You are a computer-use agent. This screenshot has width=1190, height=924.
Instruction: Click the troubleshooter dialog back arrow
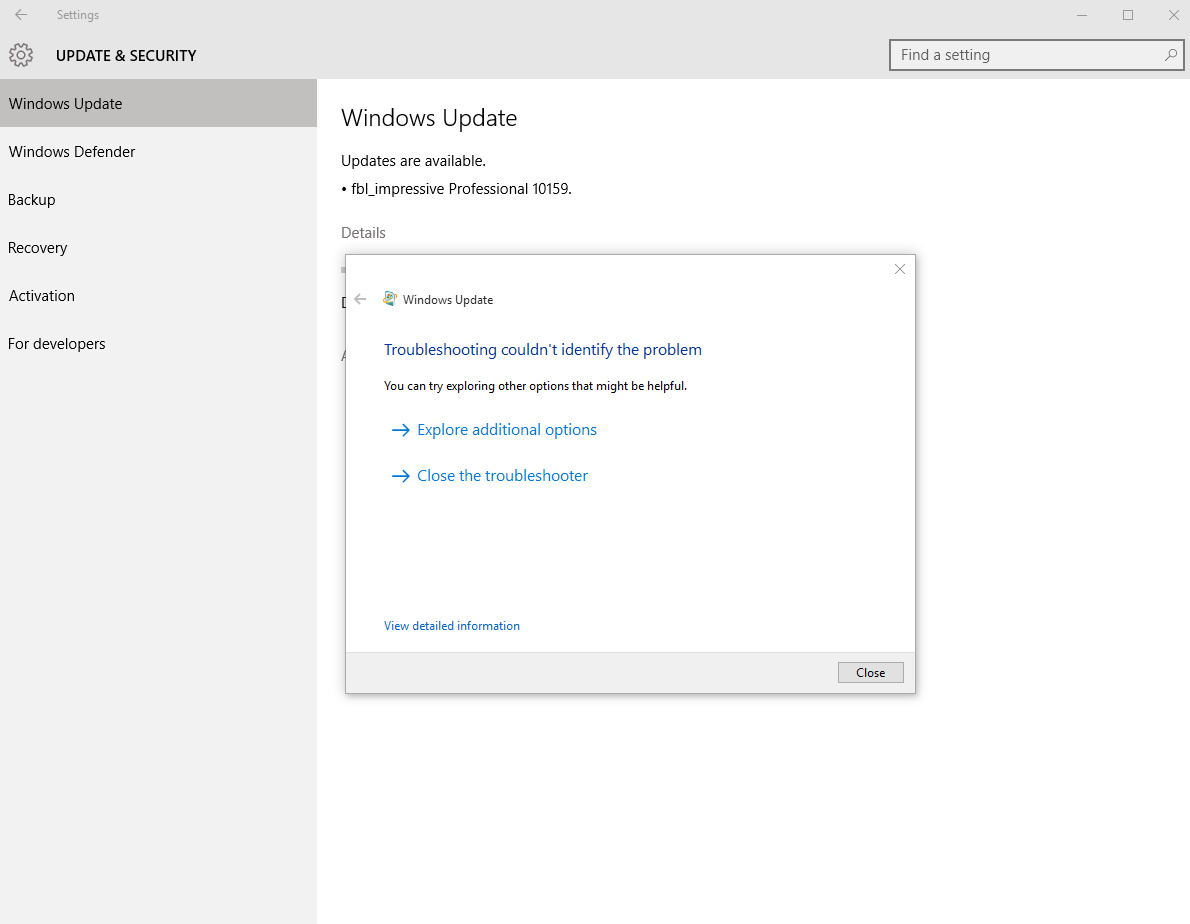pyautogui.click(x=360, y=299)
